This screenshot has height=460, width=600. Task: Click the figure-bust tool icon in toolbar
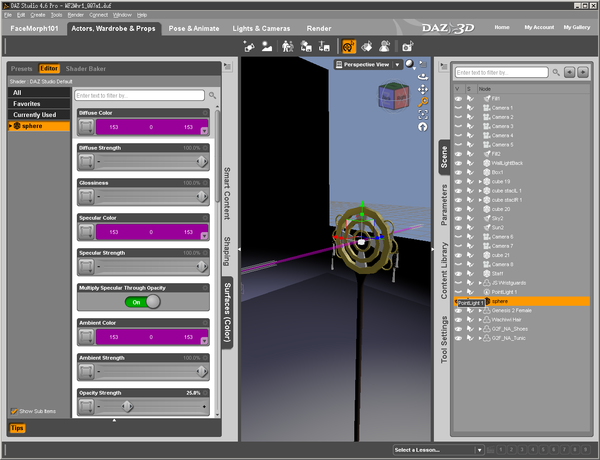click(x=385, y=47)
